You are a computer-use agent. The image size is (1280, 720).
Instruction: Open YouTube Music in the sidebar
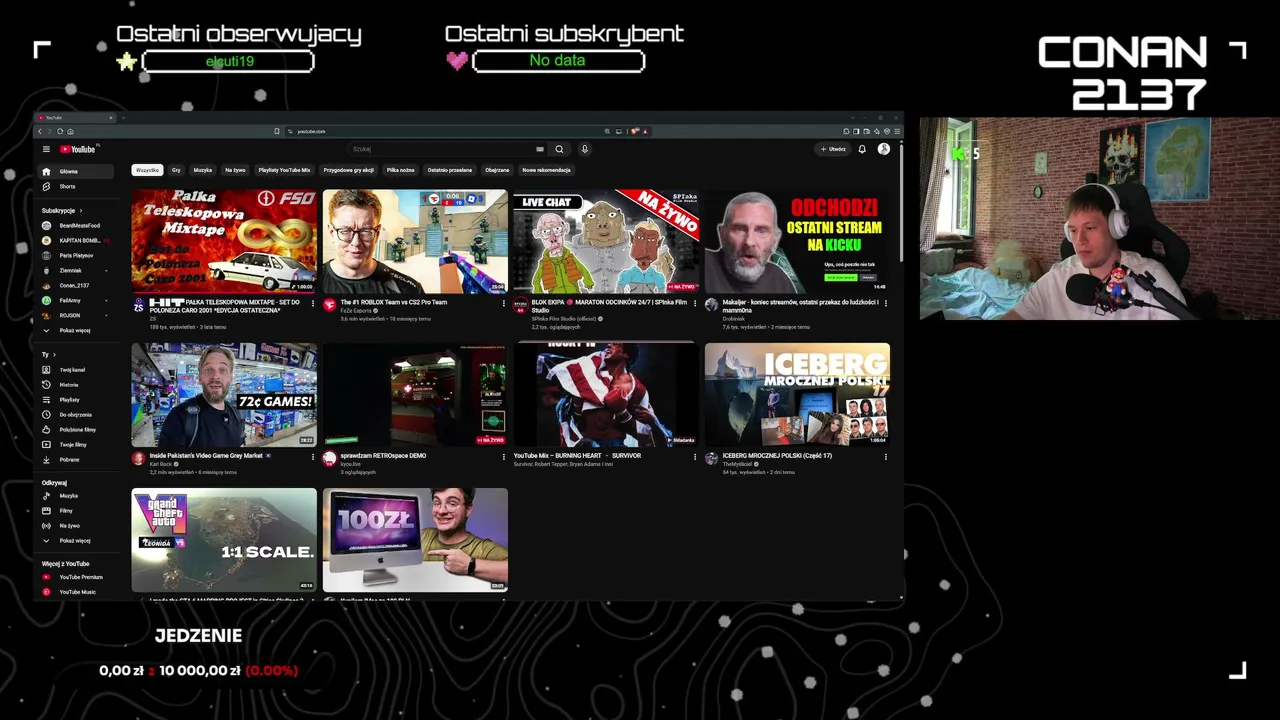click(x=77, y=592)
